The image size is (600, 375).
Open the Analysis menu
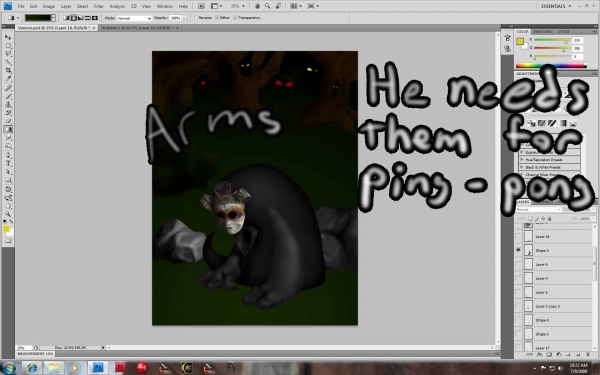[117, 6]
